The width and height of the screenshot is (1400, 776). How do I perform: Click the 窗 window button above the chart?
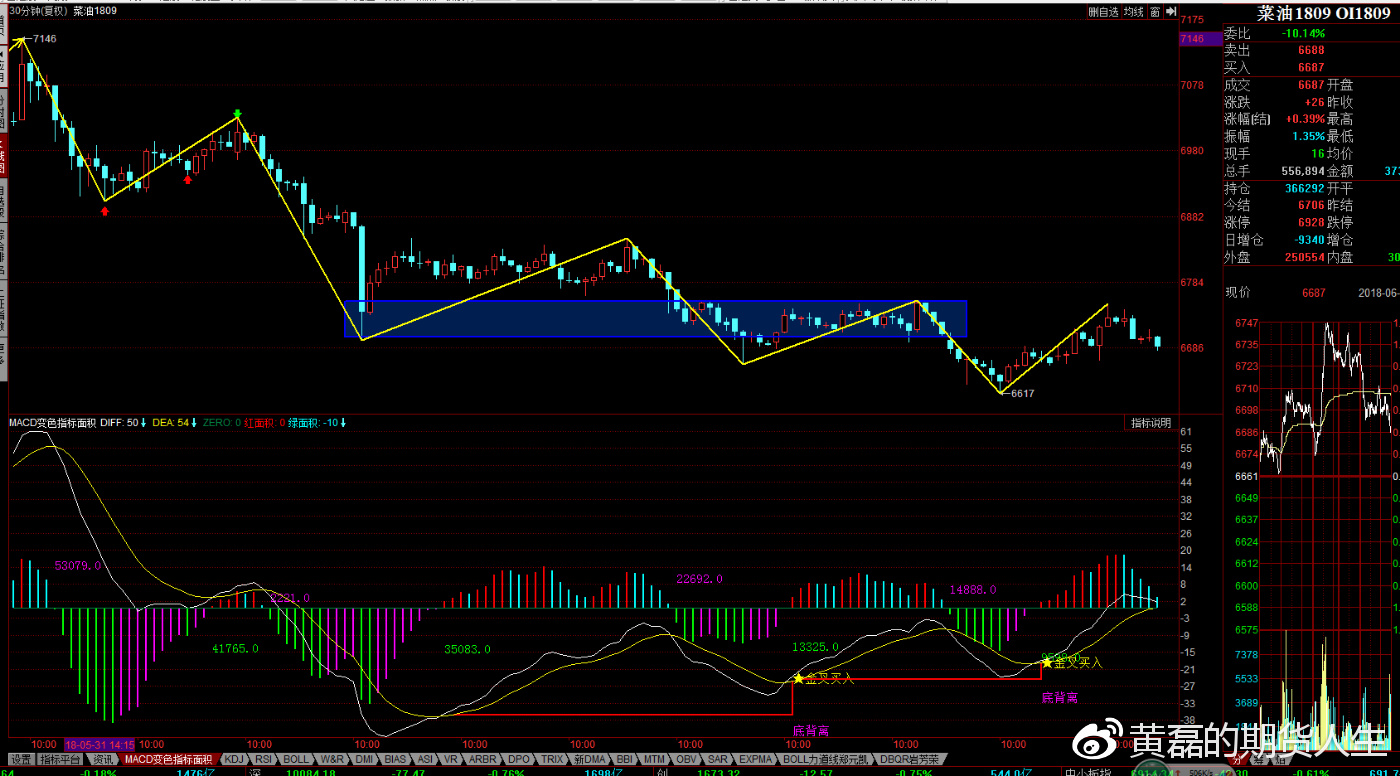pyautogui.click(x=1154, y=12)
